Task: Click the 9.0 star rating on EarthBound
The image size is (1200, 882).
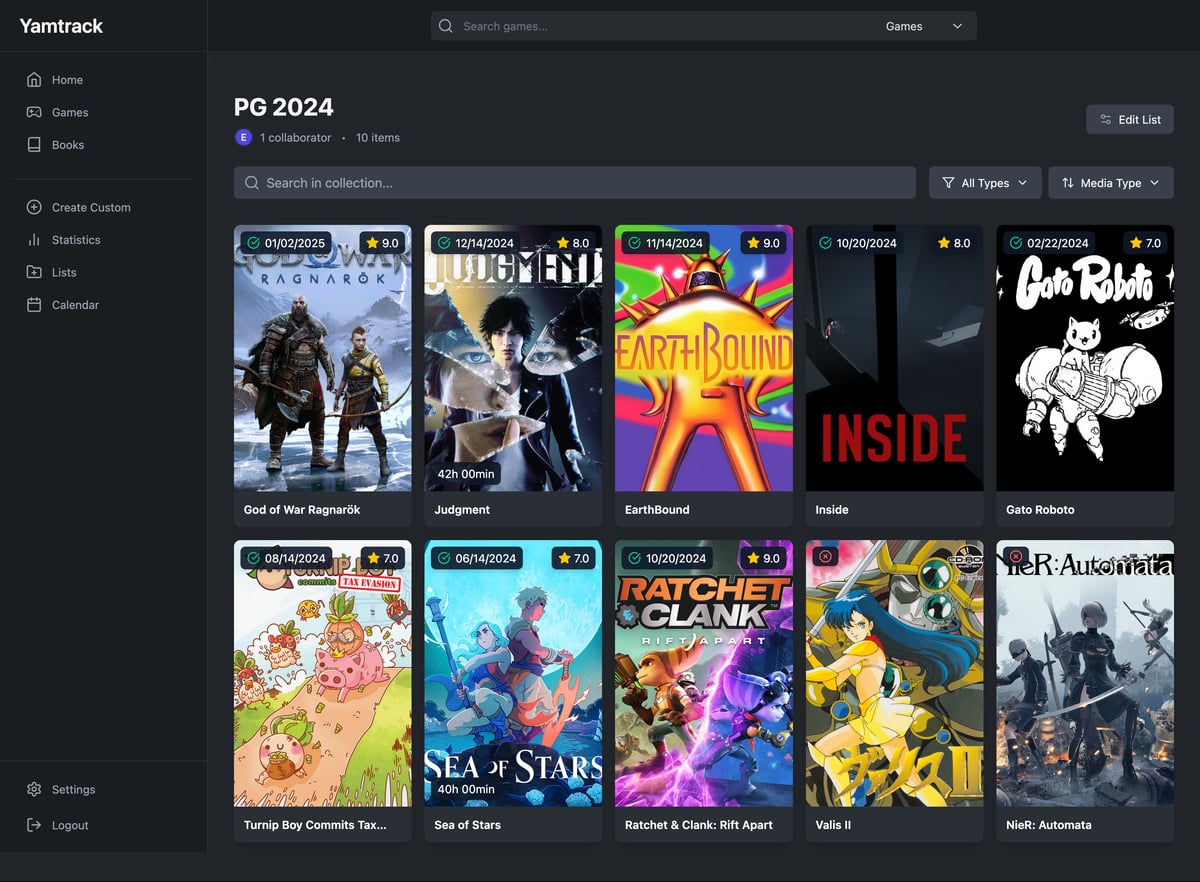Action: coord(762,243)
